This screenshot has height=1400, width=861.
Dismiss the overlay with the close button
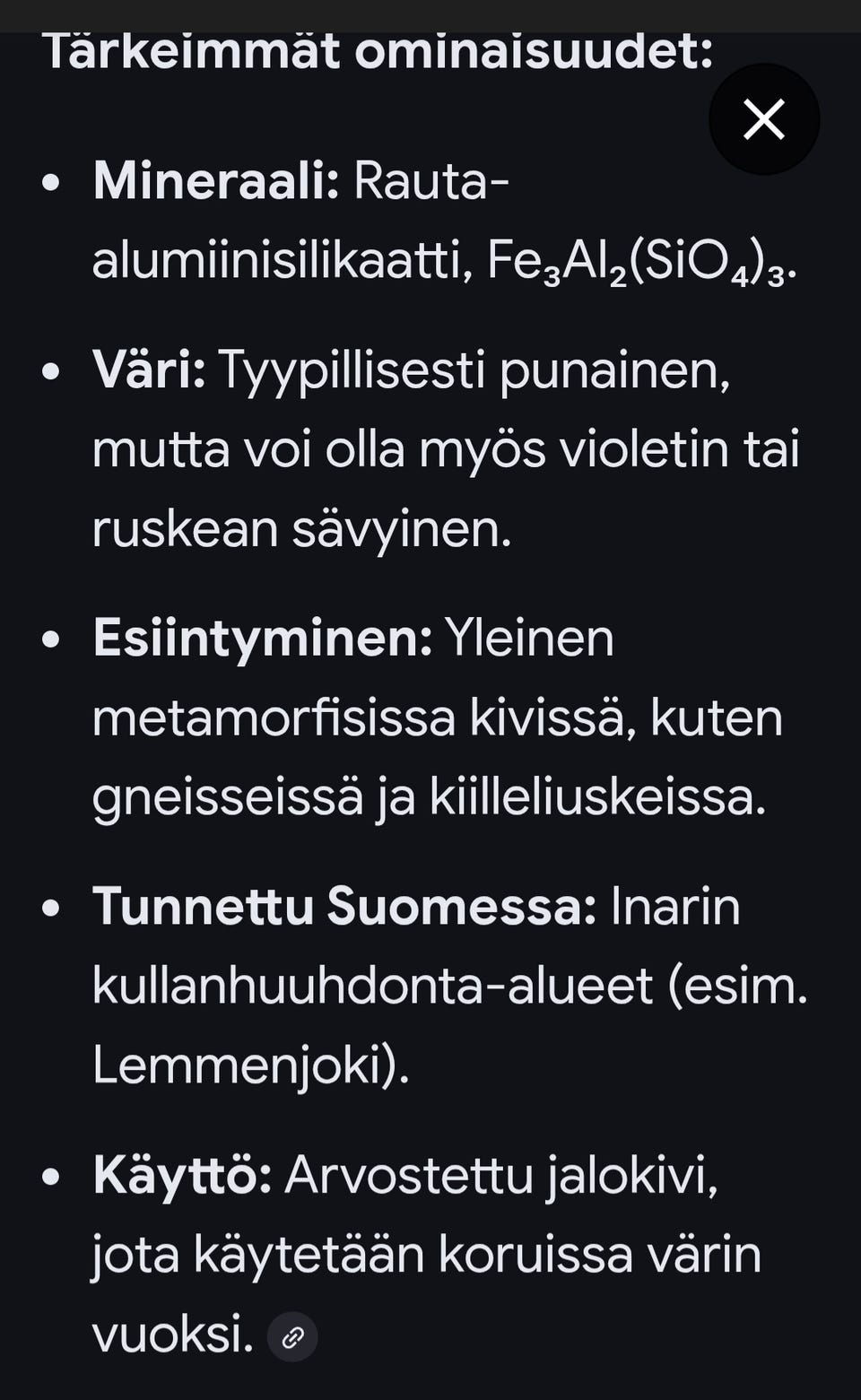pyautogui.click(x=763, y=117)
